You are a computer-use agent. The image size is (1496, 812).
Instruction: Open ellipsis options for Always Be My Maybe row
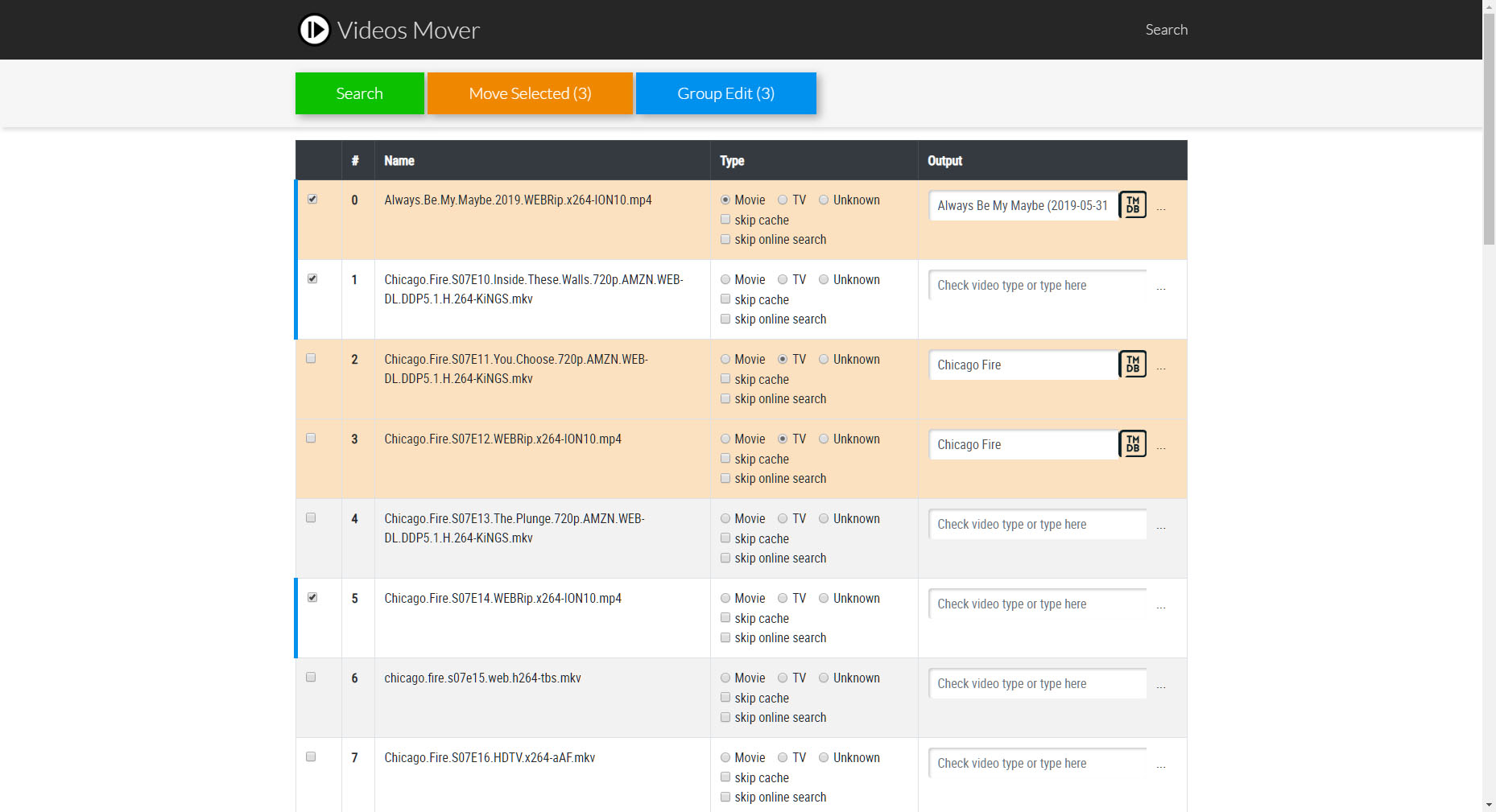pyautogui.click(x=1161, y=208)
